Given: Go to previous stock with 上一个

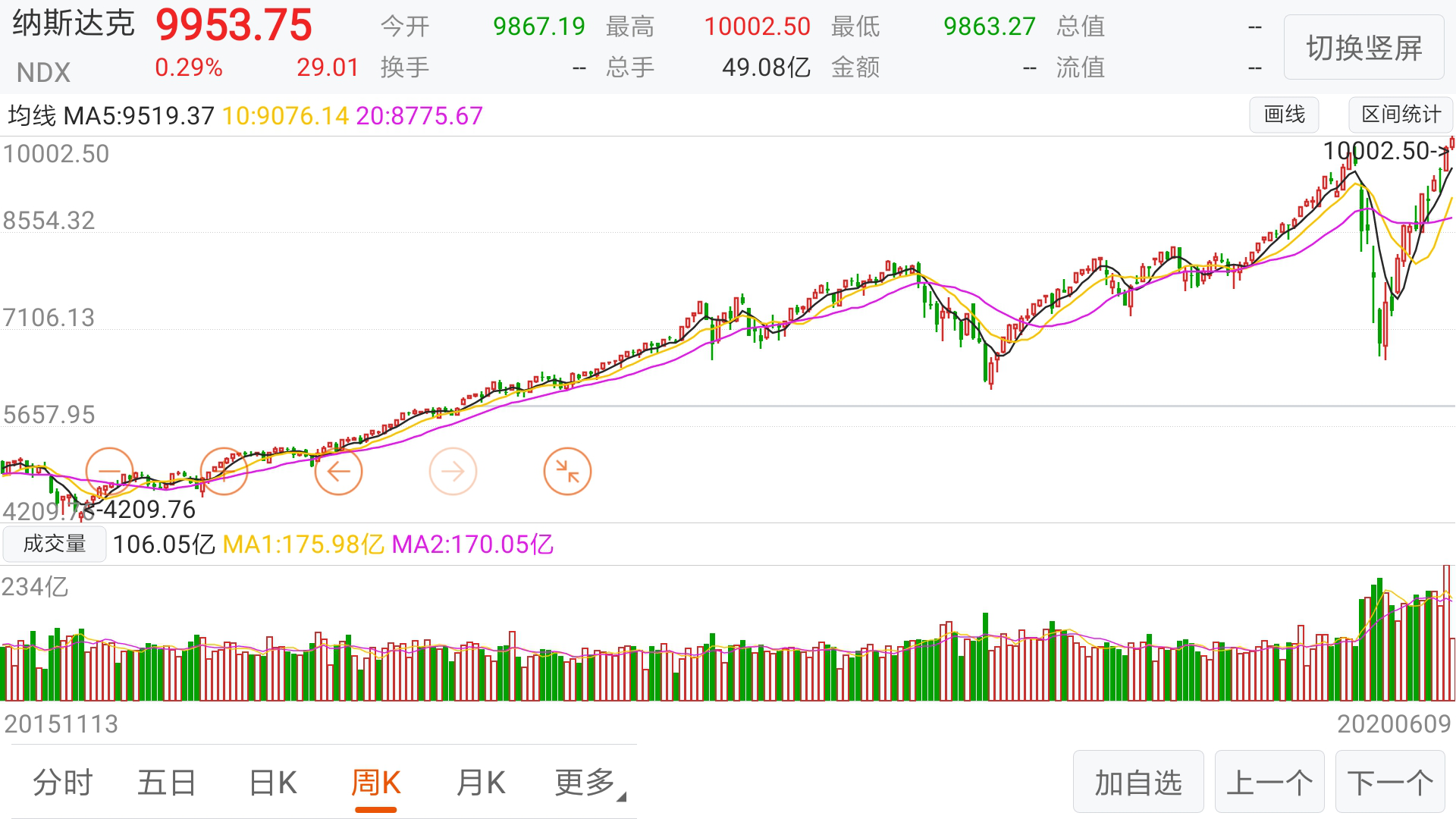Looking at the screenshot, I should point(1269,783).
